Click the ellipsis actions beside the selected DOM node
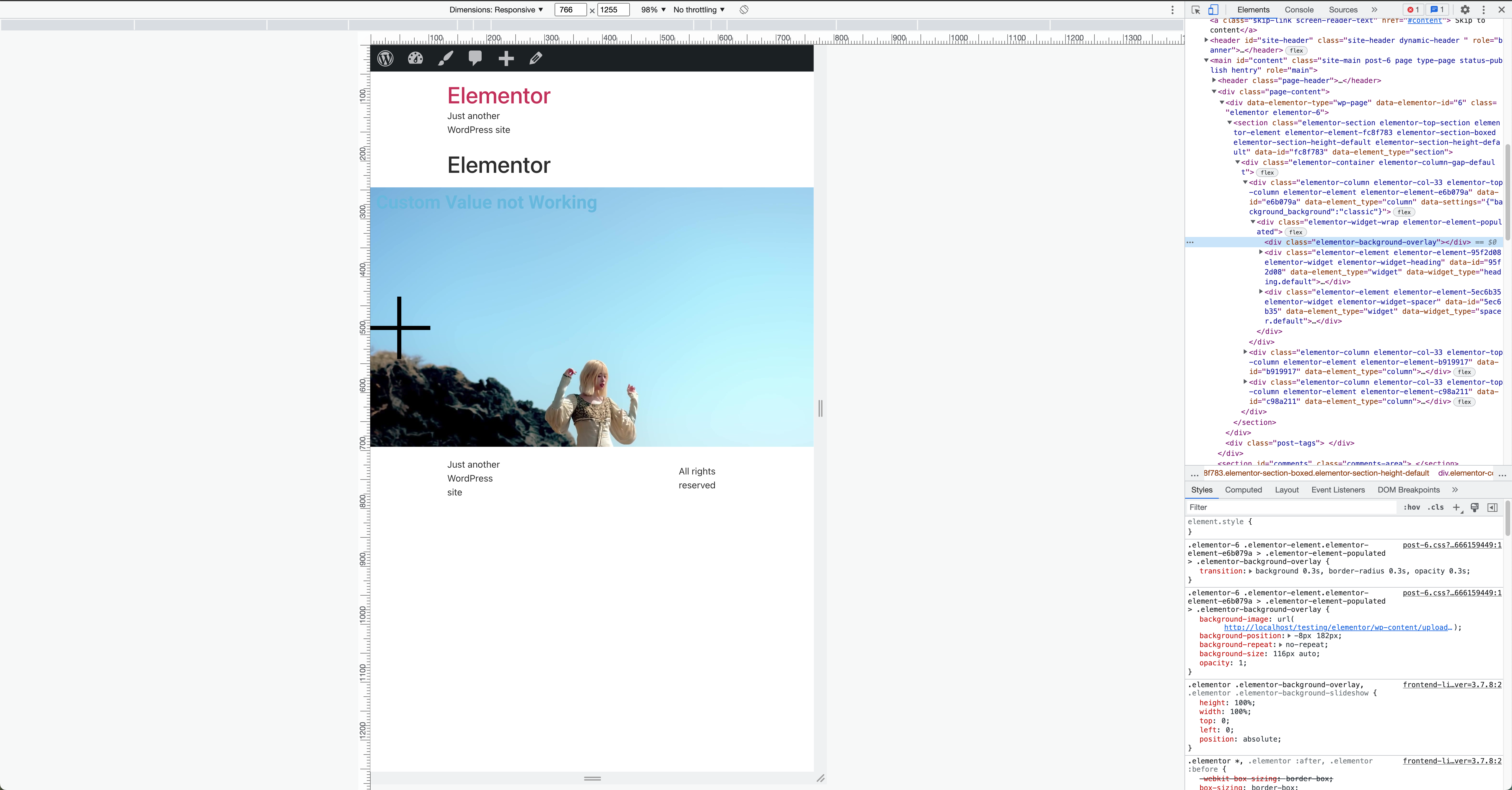Viewport: 1512px width, 790px height. [x=1190, y=242]
